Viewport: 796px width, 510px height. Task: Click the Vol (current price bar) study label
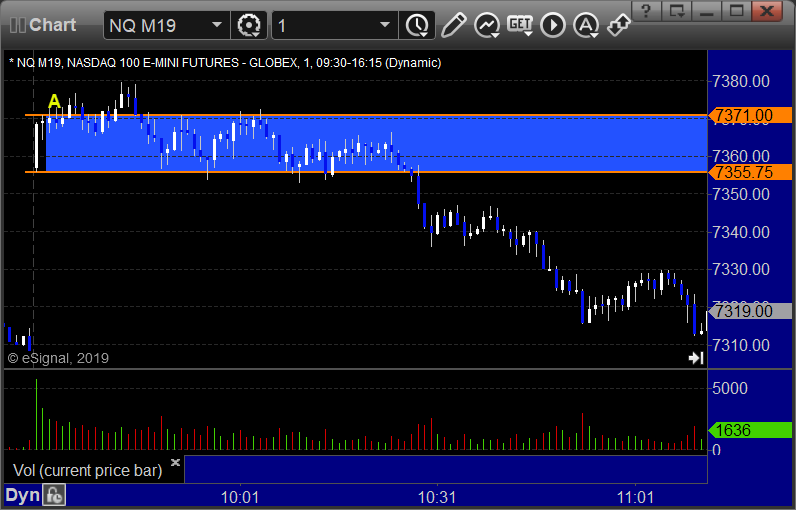tap(87, 470)
